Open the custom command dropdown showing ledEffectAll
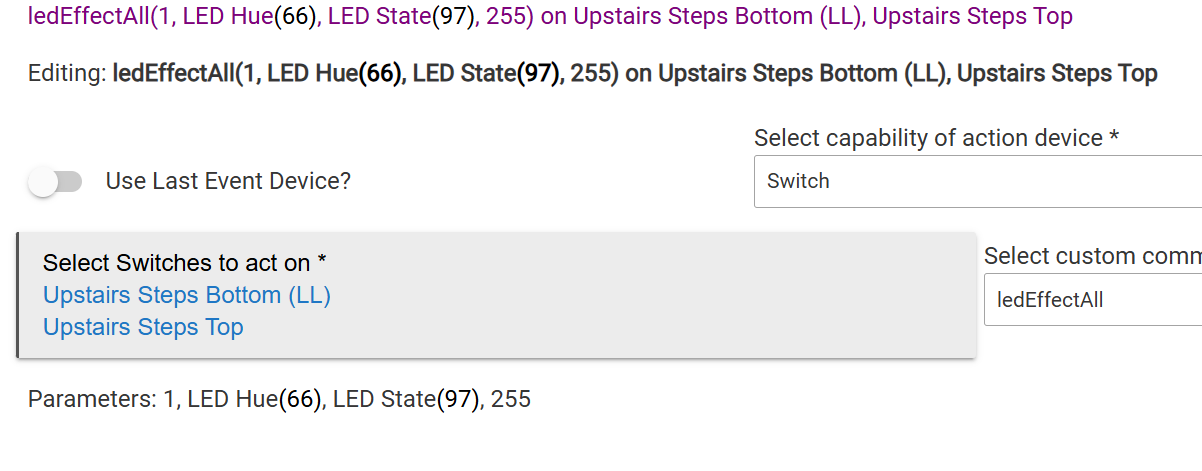Image resolution: width=1202 pixels, height=471 pixels. 1092,299
